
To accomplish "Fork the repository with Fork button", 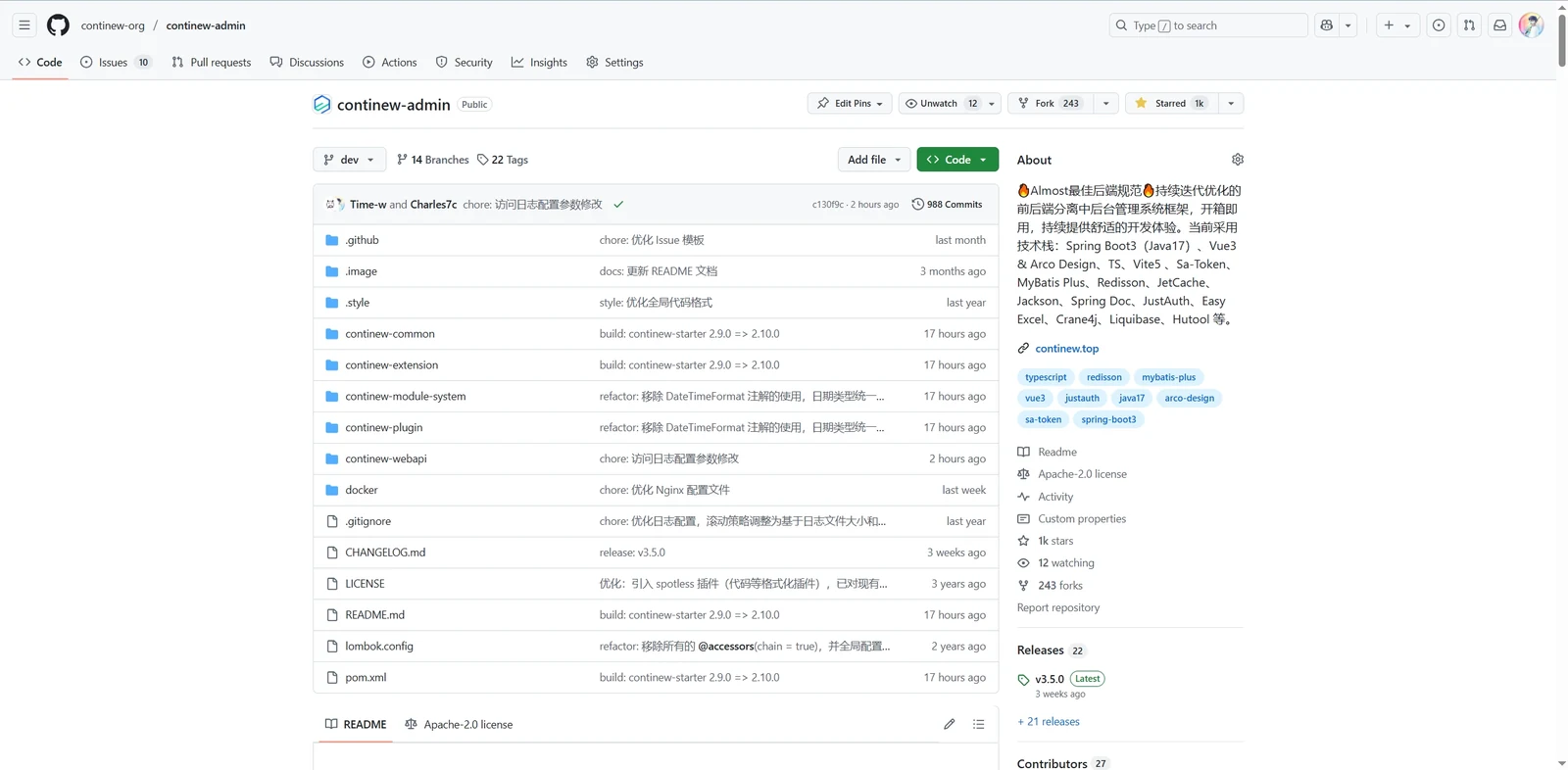I will tap(1051, 104).
